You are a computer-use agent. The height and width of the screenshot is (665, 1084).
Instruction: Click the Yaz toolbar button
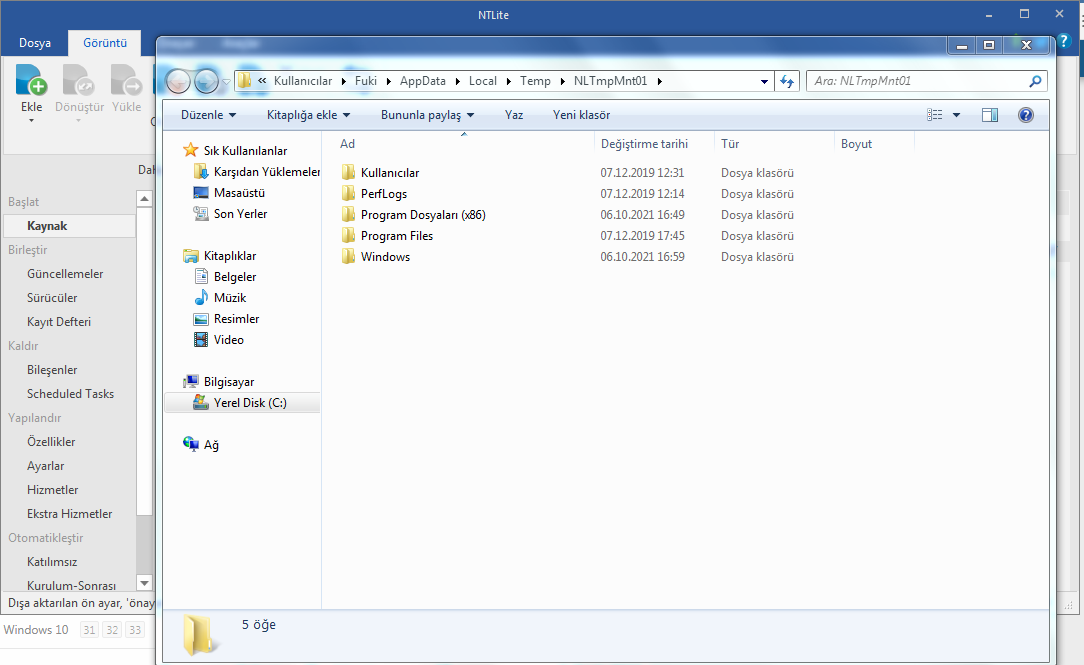[x=514, y=115]
